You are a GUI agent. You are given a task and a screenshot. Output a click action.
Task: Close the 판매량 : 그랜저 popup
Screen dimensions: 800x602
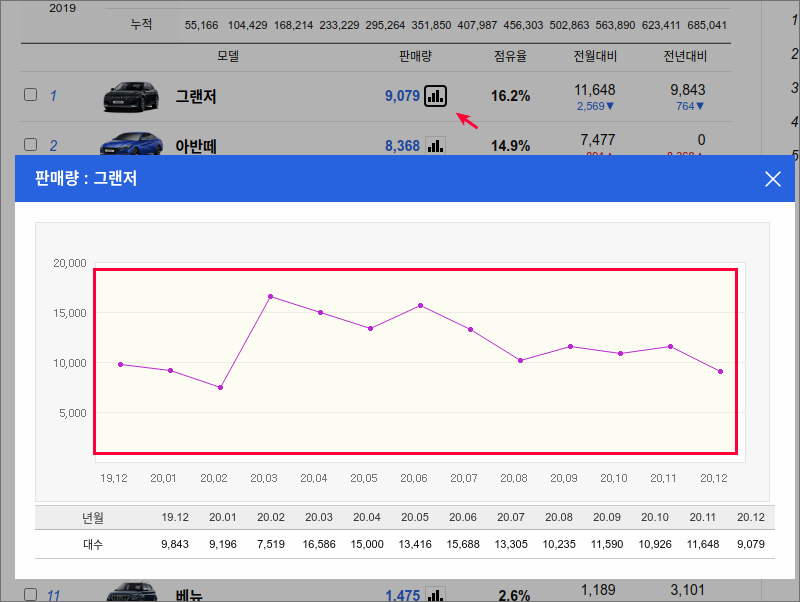(772, 179)
